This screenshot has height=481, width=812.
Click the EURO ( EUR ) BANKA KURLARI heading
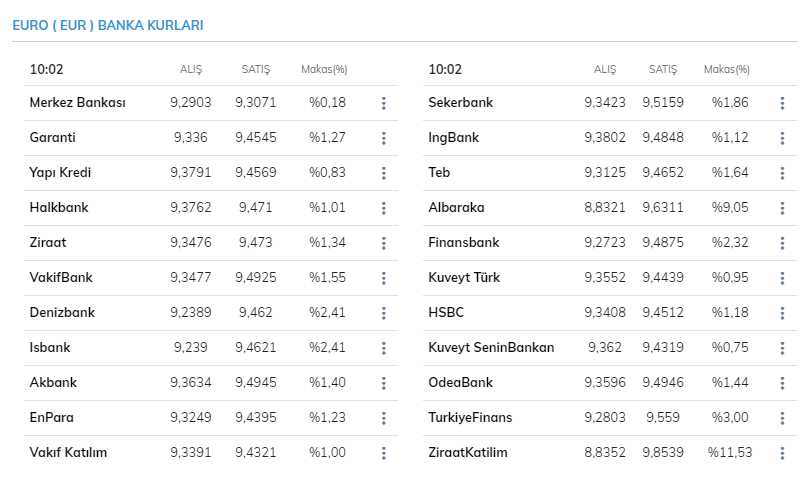[107, 24]
